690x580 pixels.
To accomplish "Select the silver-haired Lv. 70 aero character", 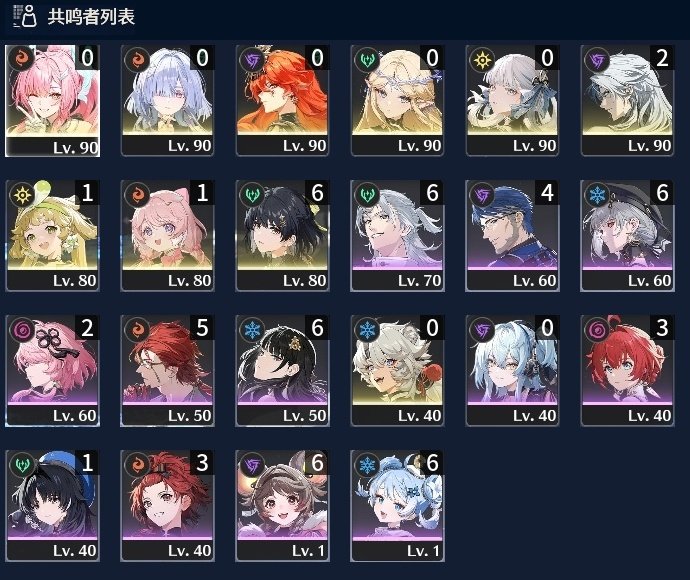I will tap(397, 236).
